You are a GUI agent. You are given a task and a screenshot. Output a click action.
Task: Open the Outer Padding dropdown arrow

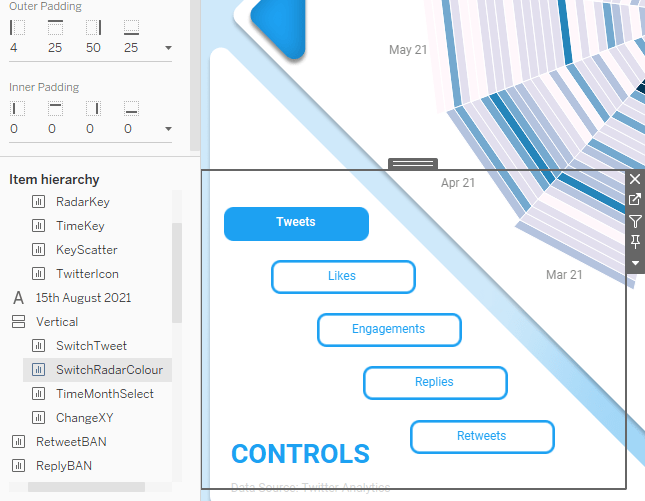click(168, 48)
